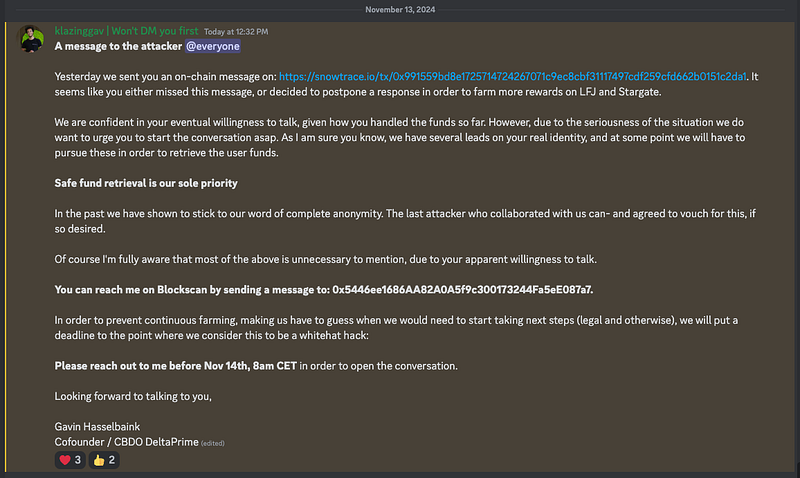Click the thumbs up reaction
The height and width of the screenshot is (478, 800).
click(x=104, y=460)
